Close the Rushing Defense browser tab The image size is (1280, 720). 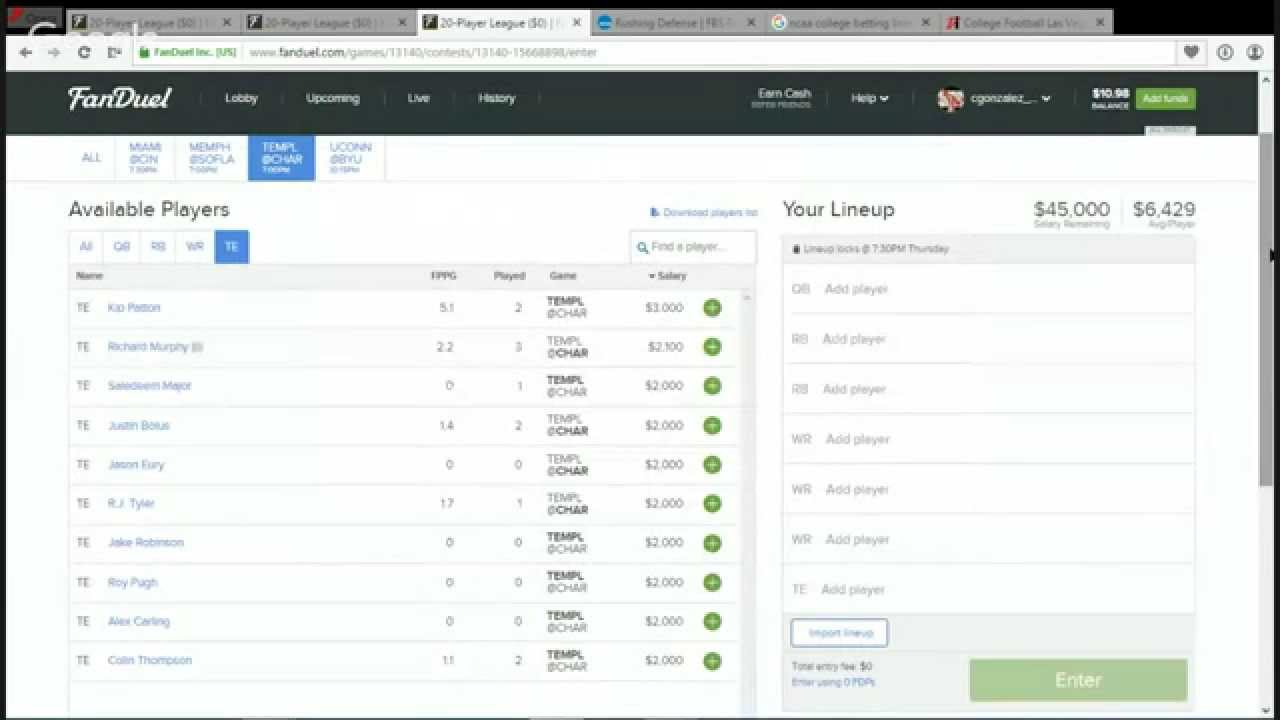751,22
